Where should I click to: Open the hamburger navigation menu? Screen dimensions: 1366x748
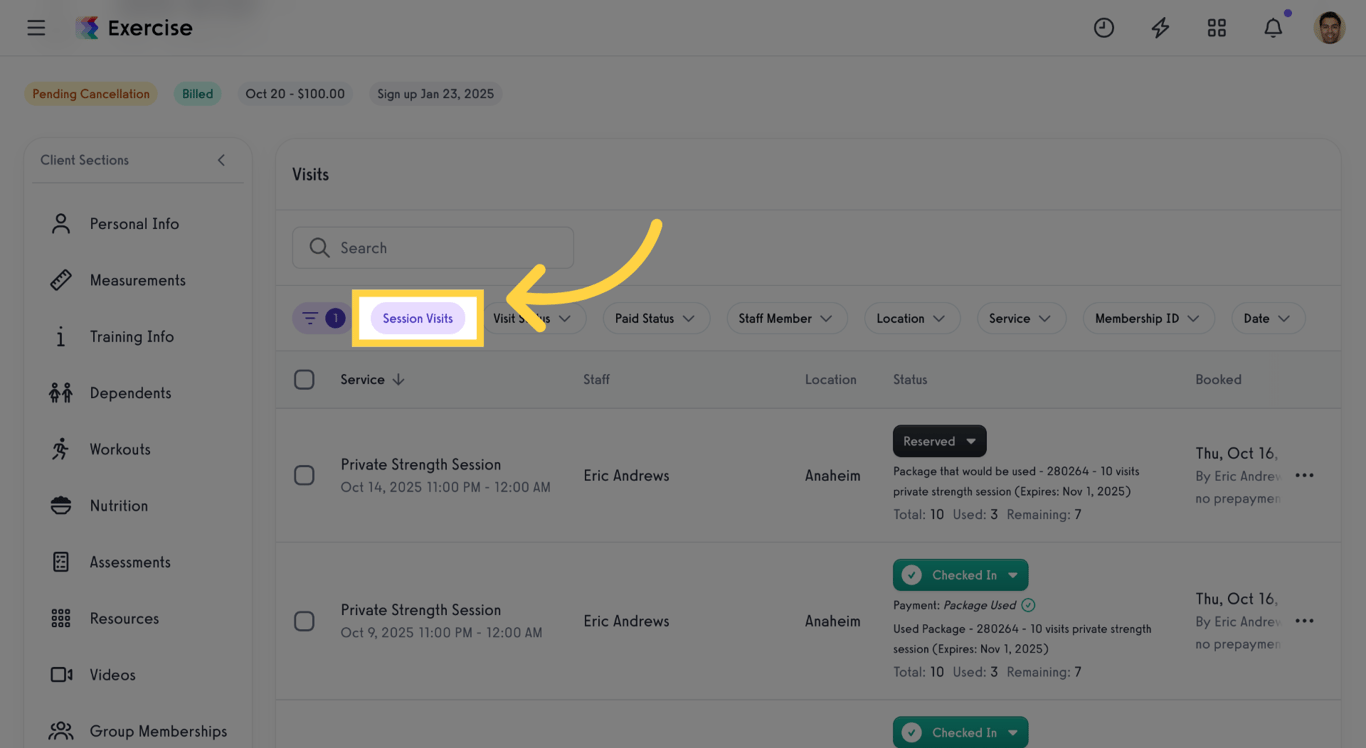[36, 28]
